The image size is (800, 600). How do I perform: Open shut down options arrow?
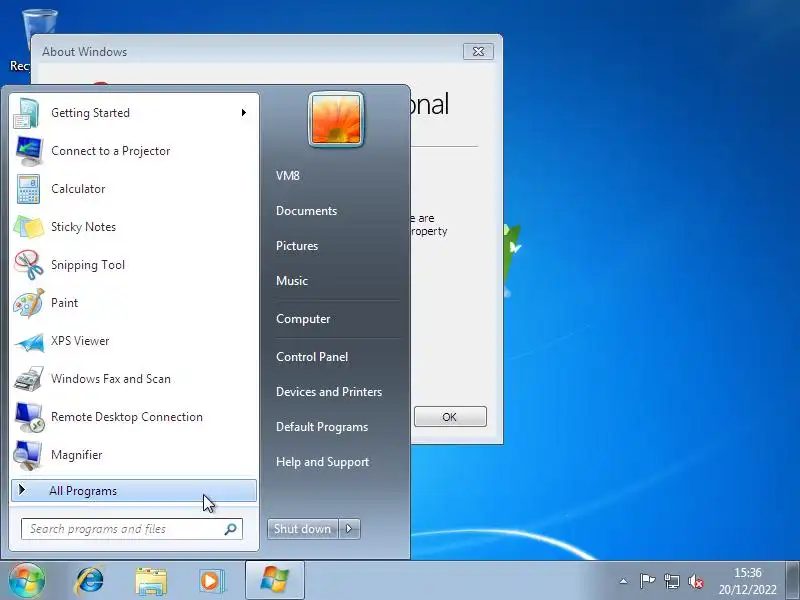pyautogui.click(x=350, y=529)
